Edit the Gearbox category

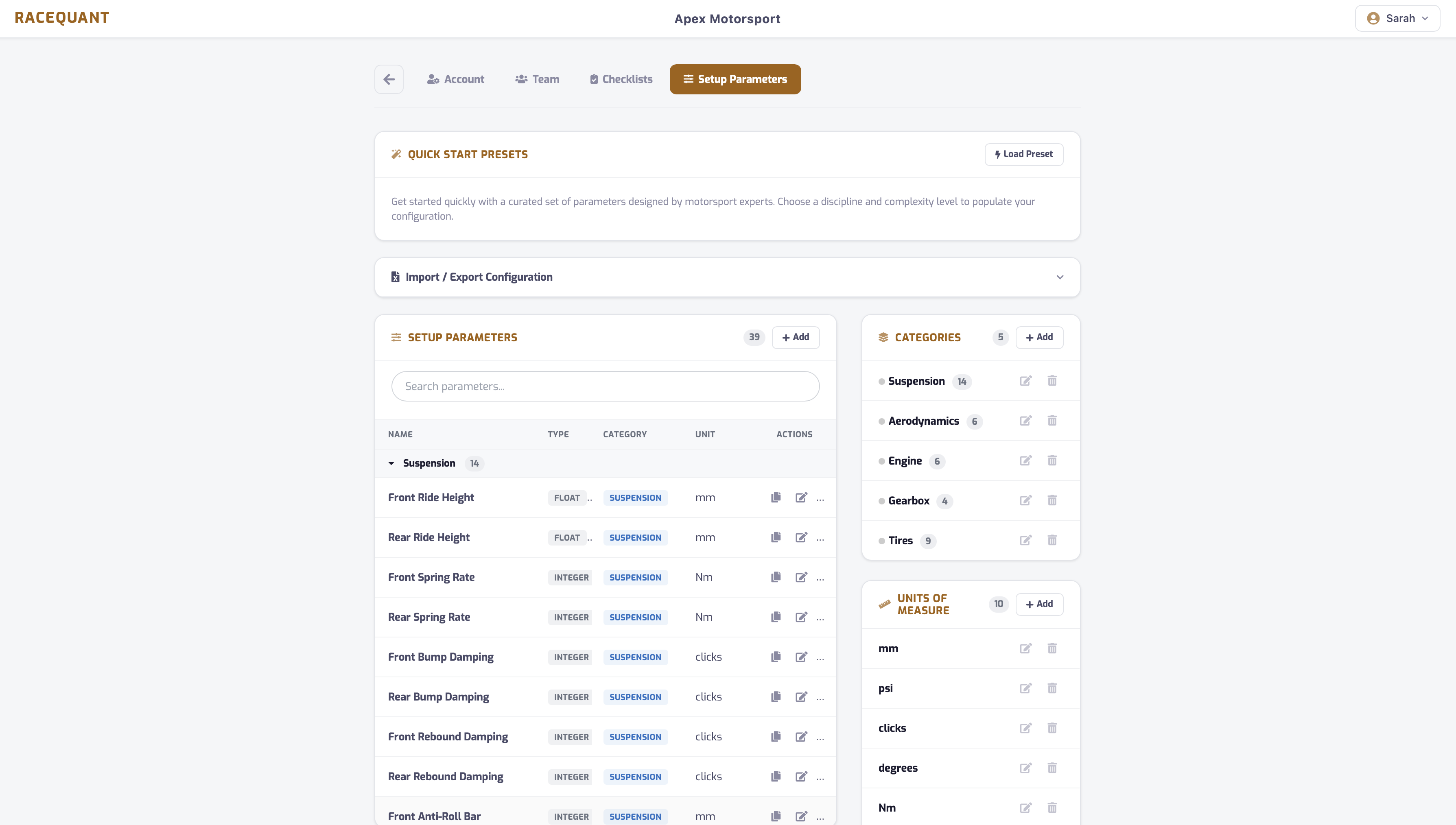click(1025, 500)
